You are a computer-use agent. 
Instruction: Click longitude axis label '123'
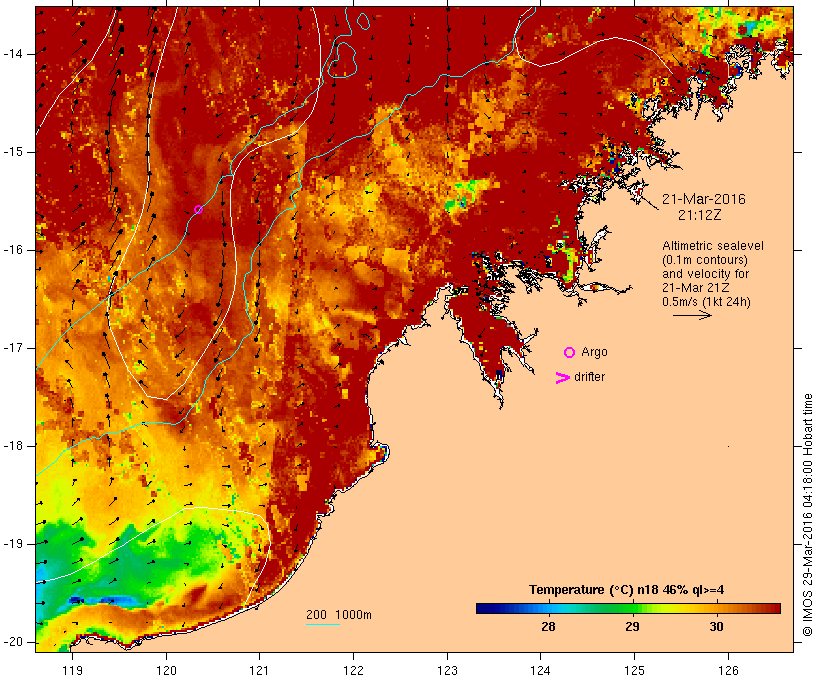pos(447,671)
